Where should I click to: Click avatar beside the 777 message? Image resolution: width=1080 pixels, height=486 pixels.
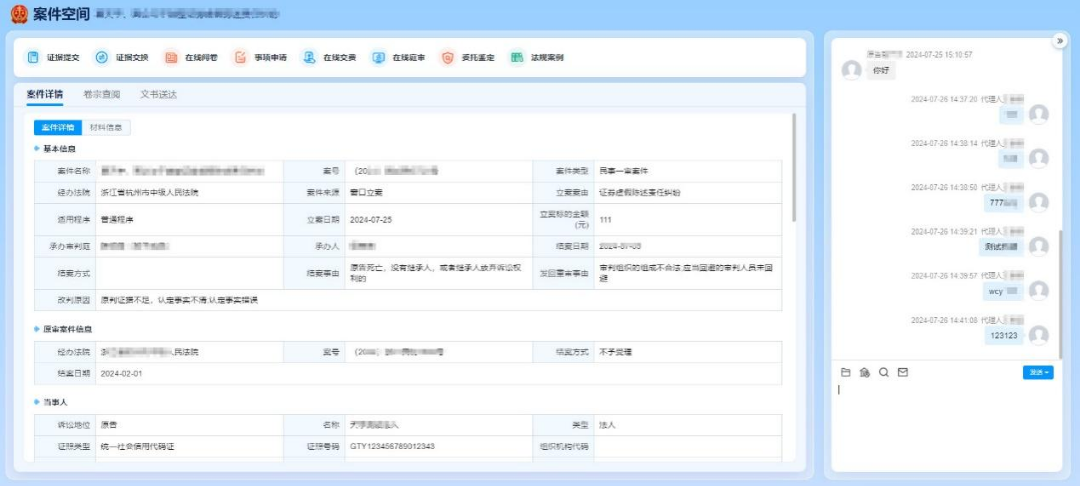coord(1039,202)
